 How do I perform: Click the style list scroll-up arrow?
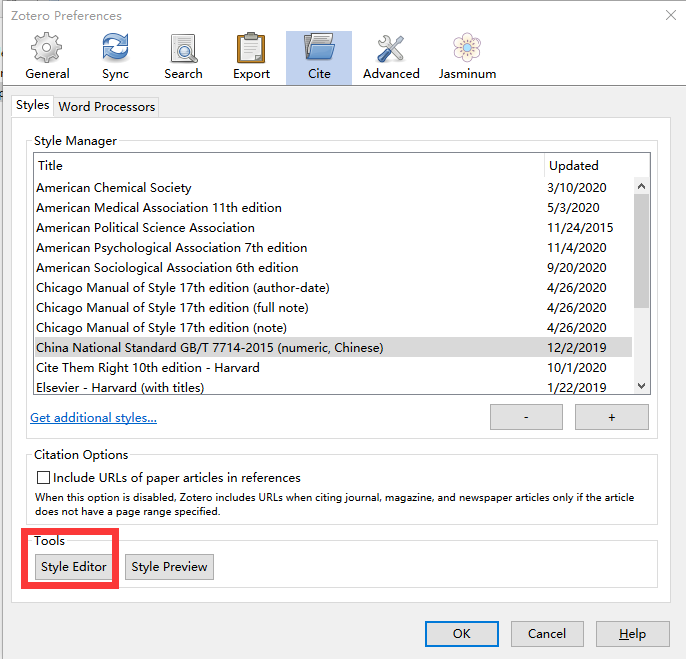[641, 186]
